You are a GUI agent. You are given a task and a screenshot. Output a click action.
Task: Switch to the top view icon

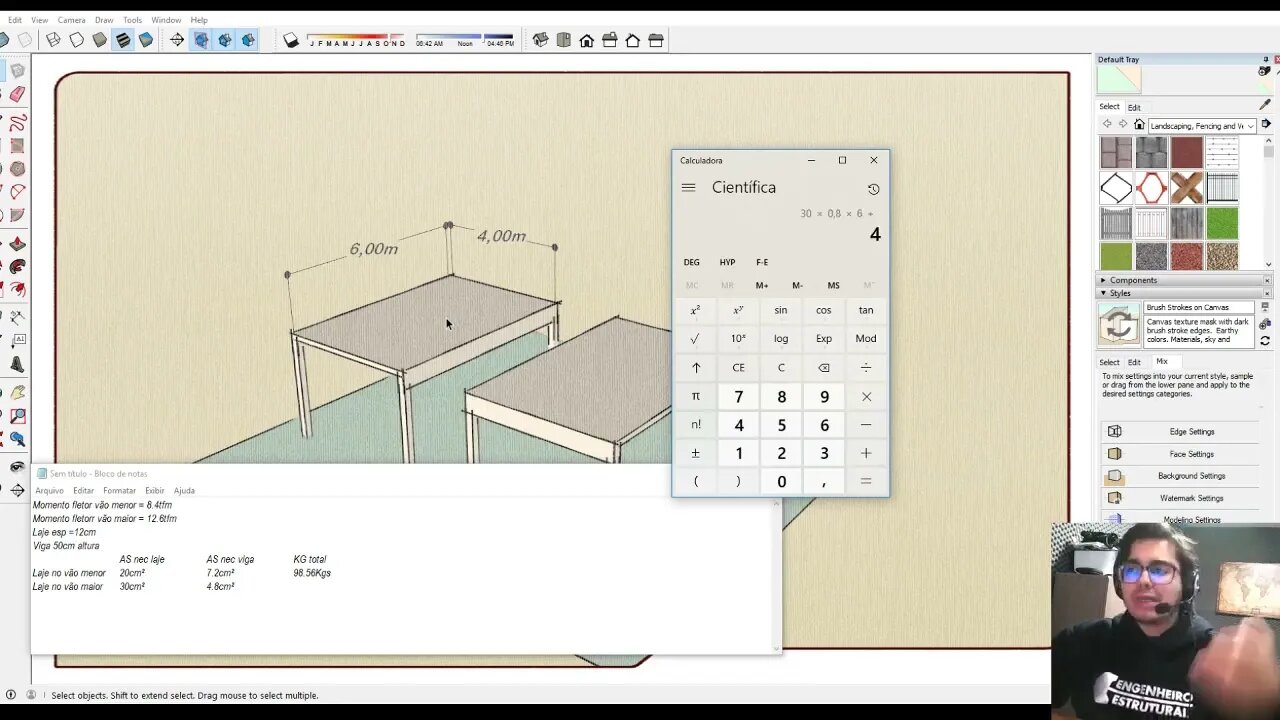click(564, 40)
